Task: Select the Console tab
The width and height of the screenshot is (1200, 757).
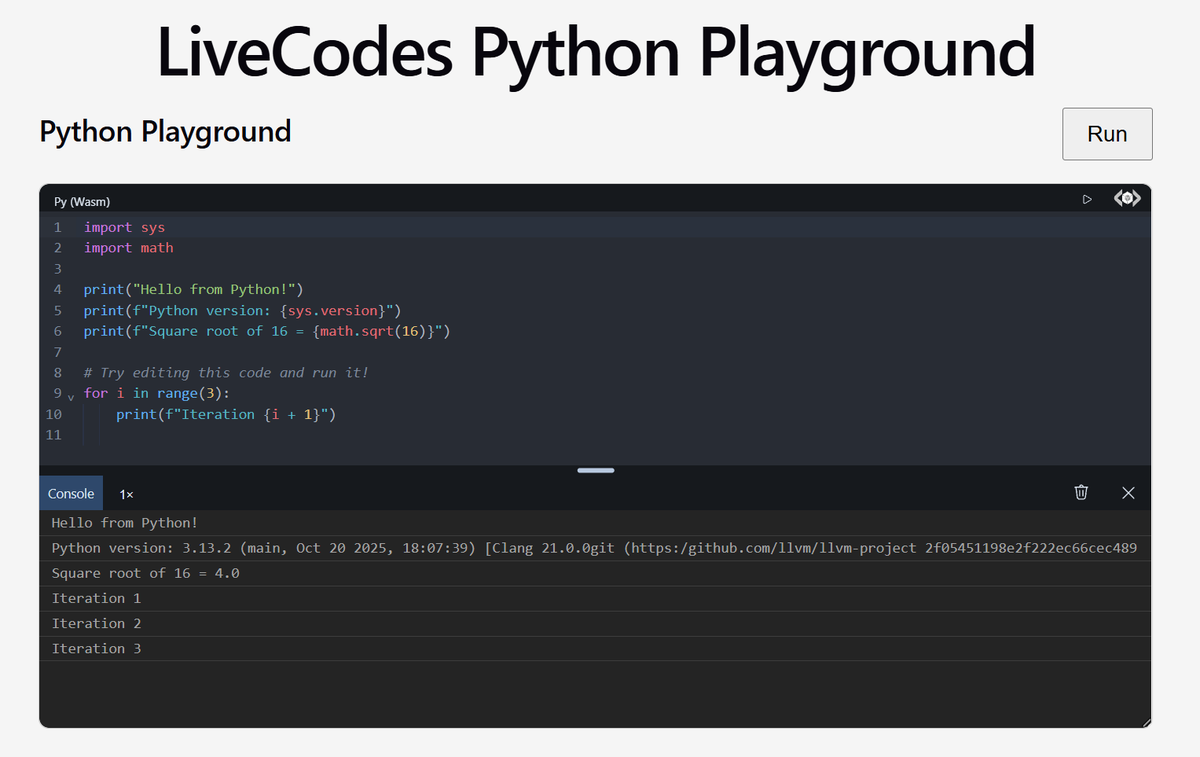Action: (71, 493)
